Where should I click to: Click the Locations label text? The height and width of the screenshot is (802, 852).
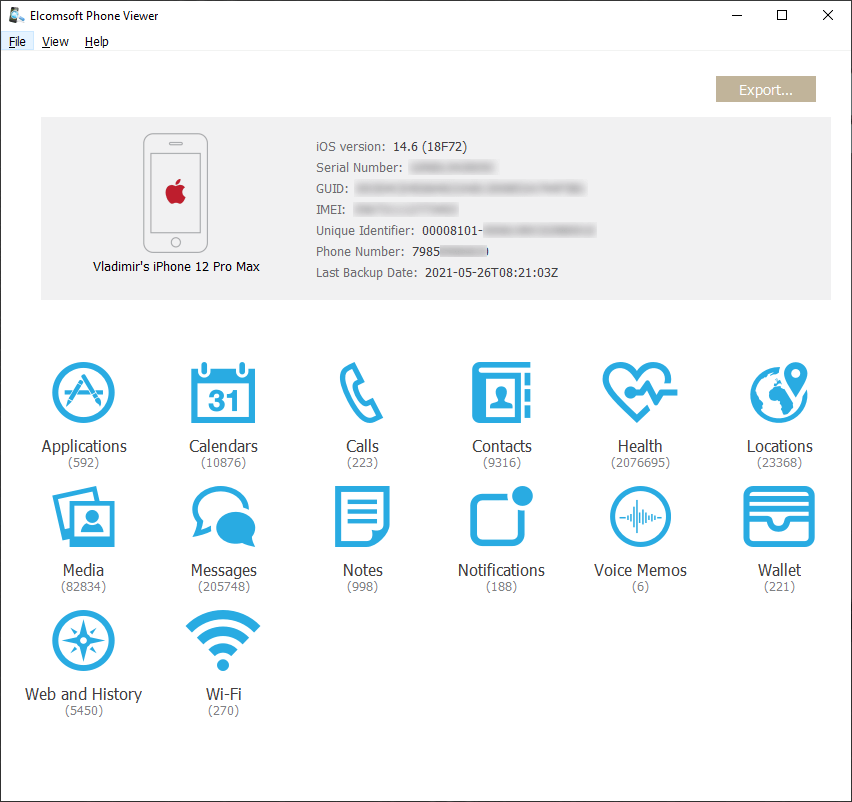click(x=779, y=446)
